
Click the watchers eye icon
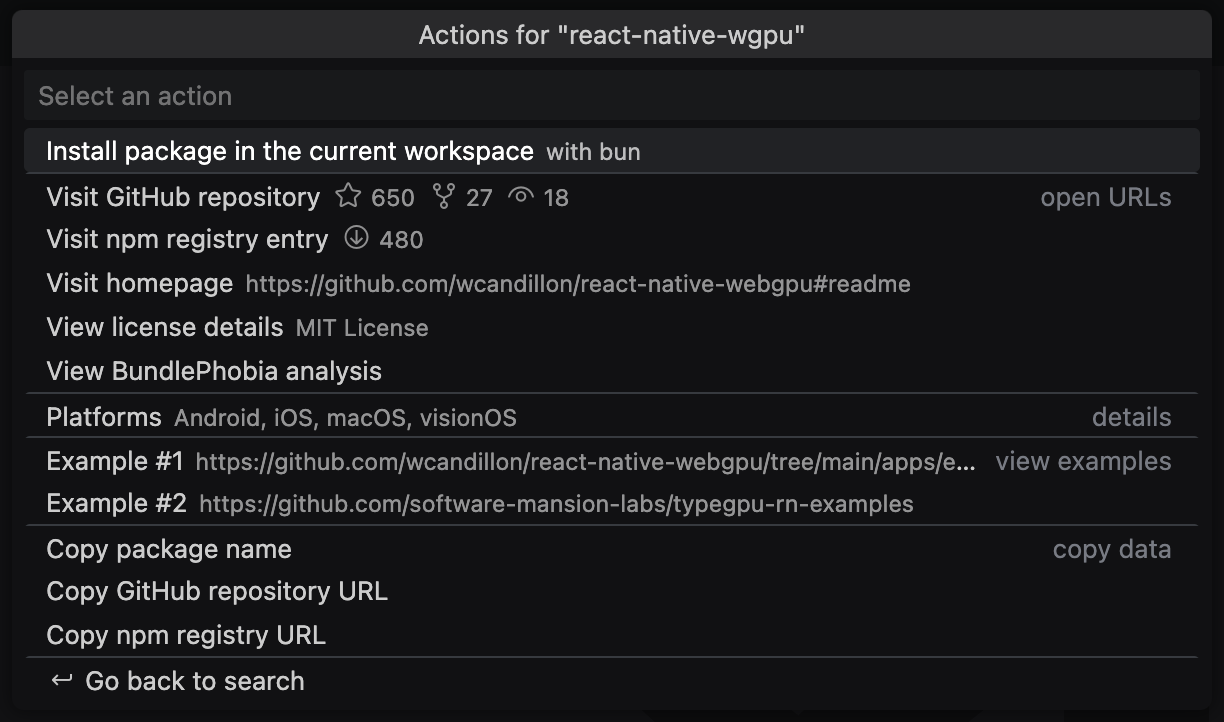[x=521, y=196]
